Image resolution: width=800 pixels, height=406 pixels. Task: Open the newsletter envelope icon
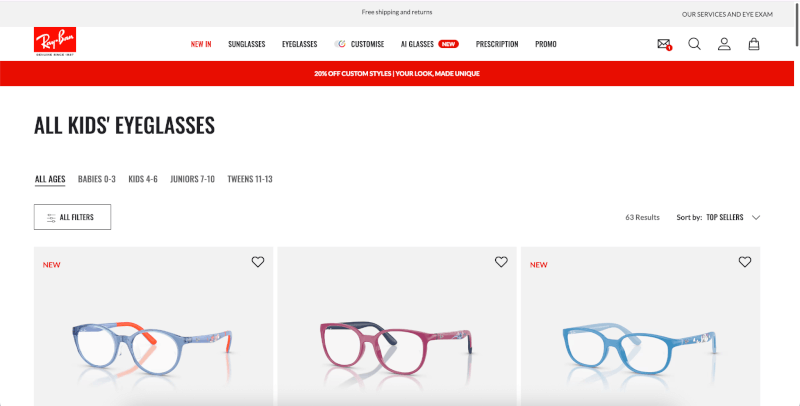[x=664, y=44]
